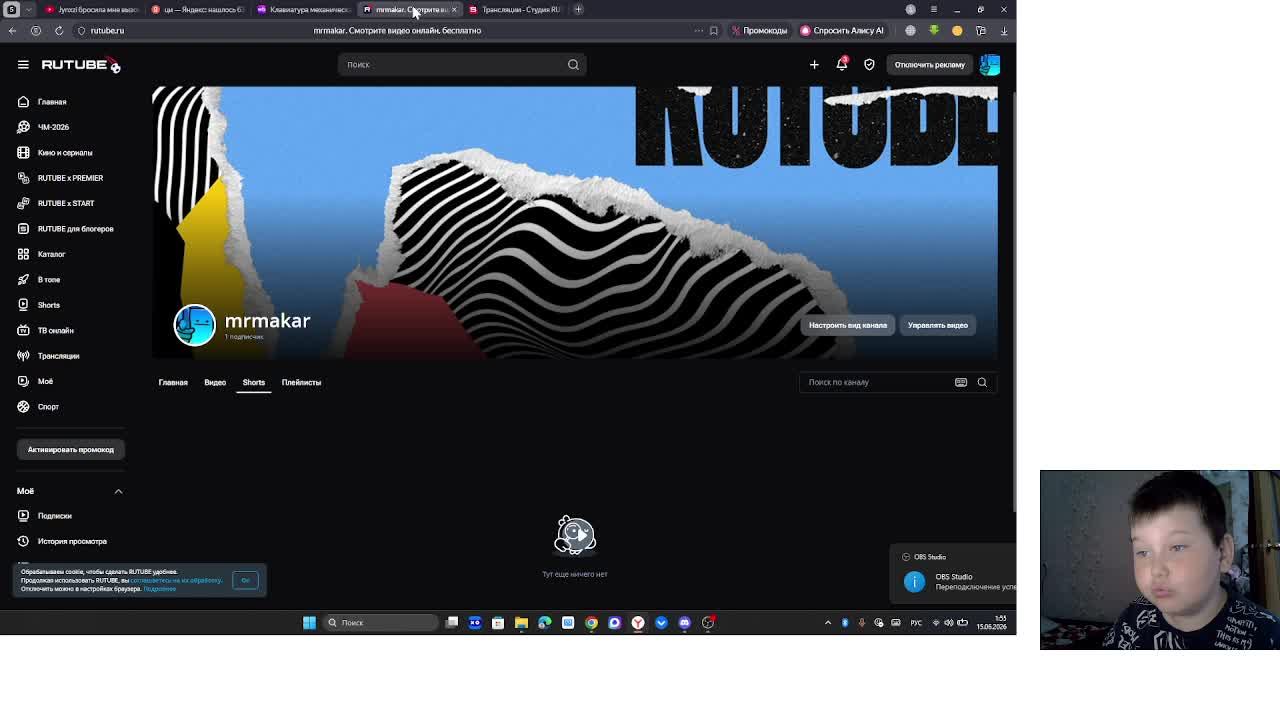1280x720 pixels.
Task: Close the mrmakar browser tab
Action: 454,10
